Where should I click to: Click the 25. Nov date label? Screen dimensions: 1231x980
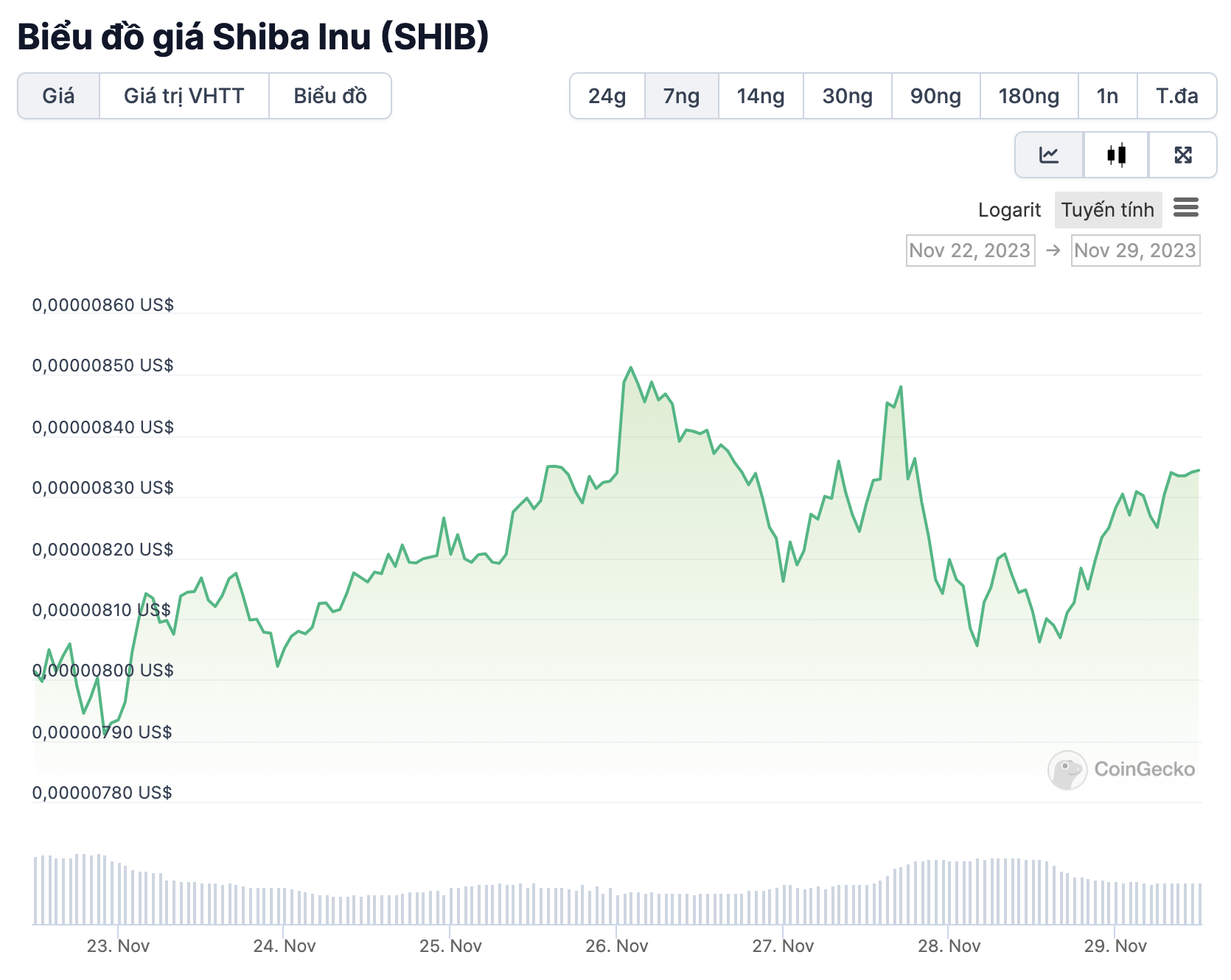coord(450,946)
